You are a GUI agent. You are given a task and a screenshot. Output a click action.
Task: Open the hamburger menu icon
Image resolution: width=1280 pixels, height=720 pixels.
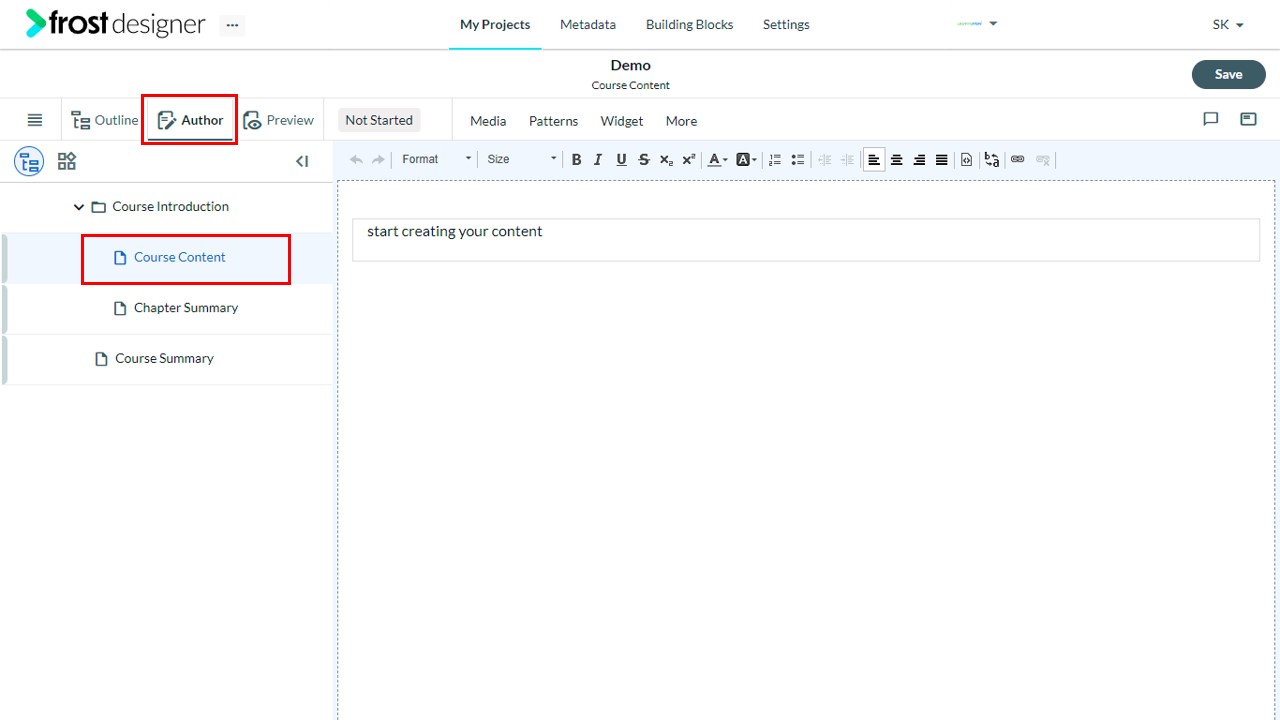point(35,120)
